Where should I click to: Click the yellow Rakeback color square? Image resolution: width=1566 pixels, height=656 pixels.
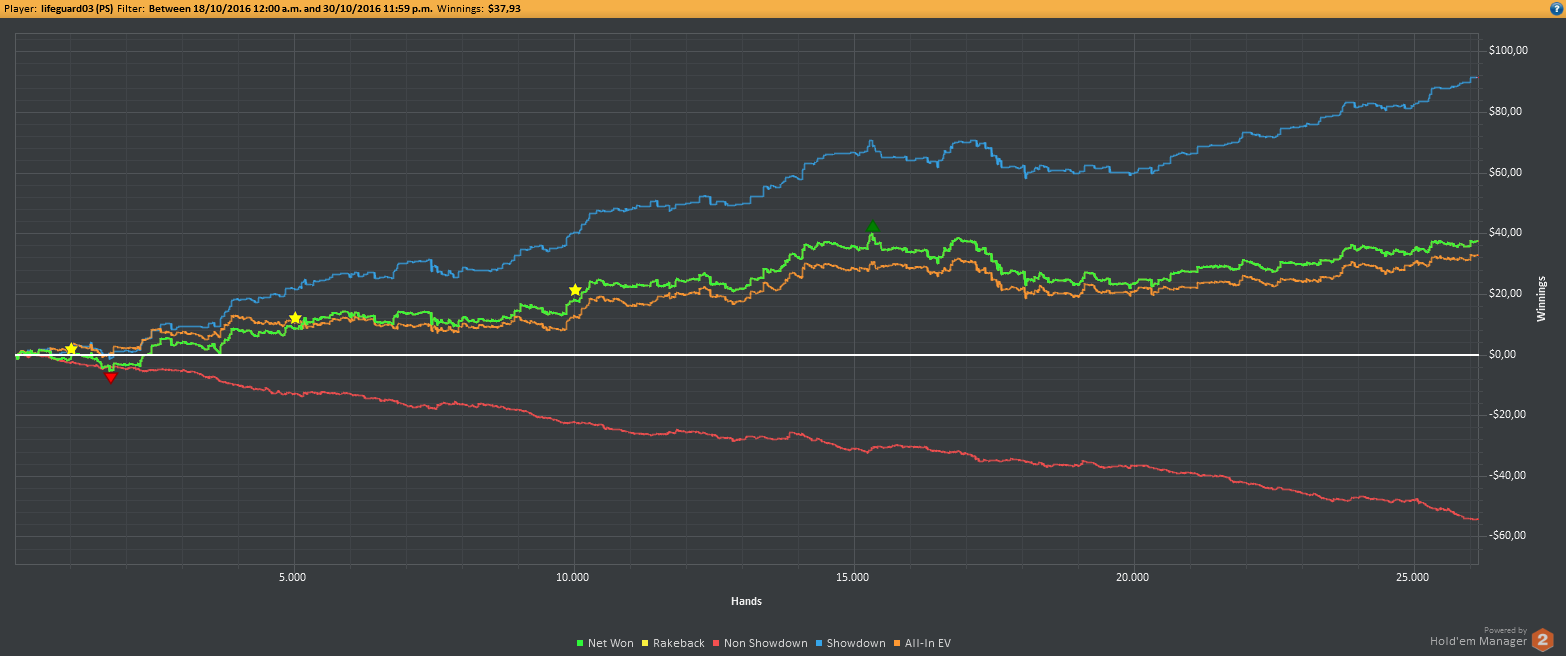pos(647,644)
